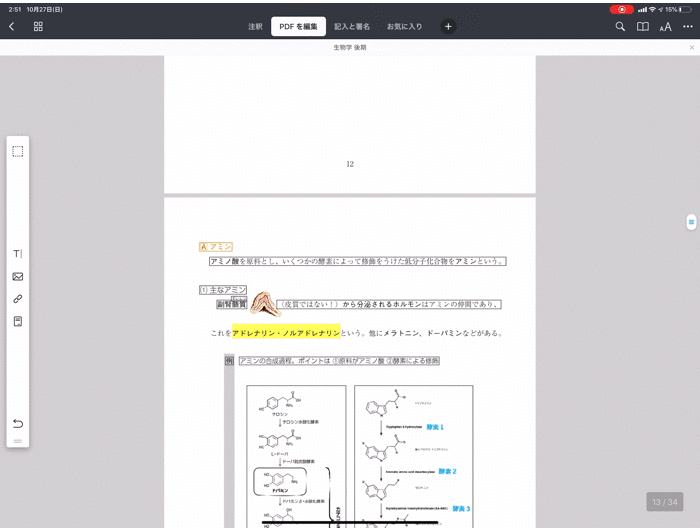The height and width of the screenshot is (530, 700).
Task: Choose the add text tool
Action: (18, 254)
